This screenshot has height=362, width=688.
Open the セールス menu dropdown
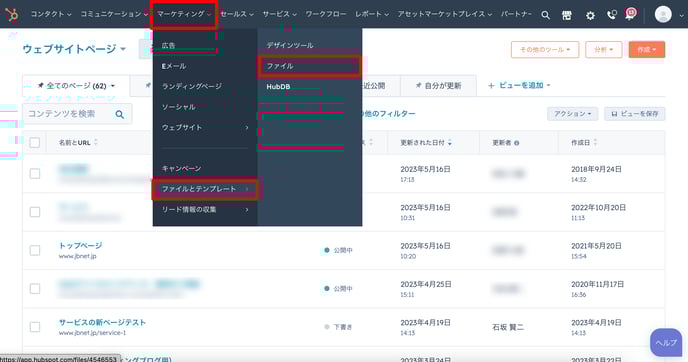coord(237,14)
